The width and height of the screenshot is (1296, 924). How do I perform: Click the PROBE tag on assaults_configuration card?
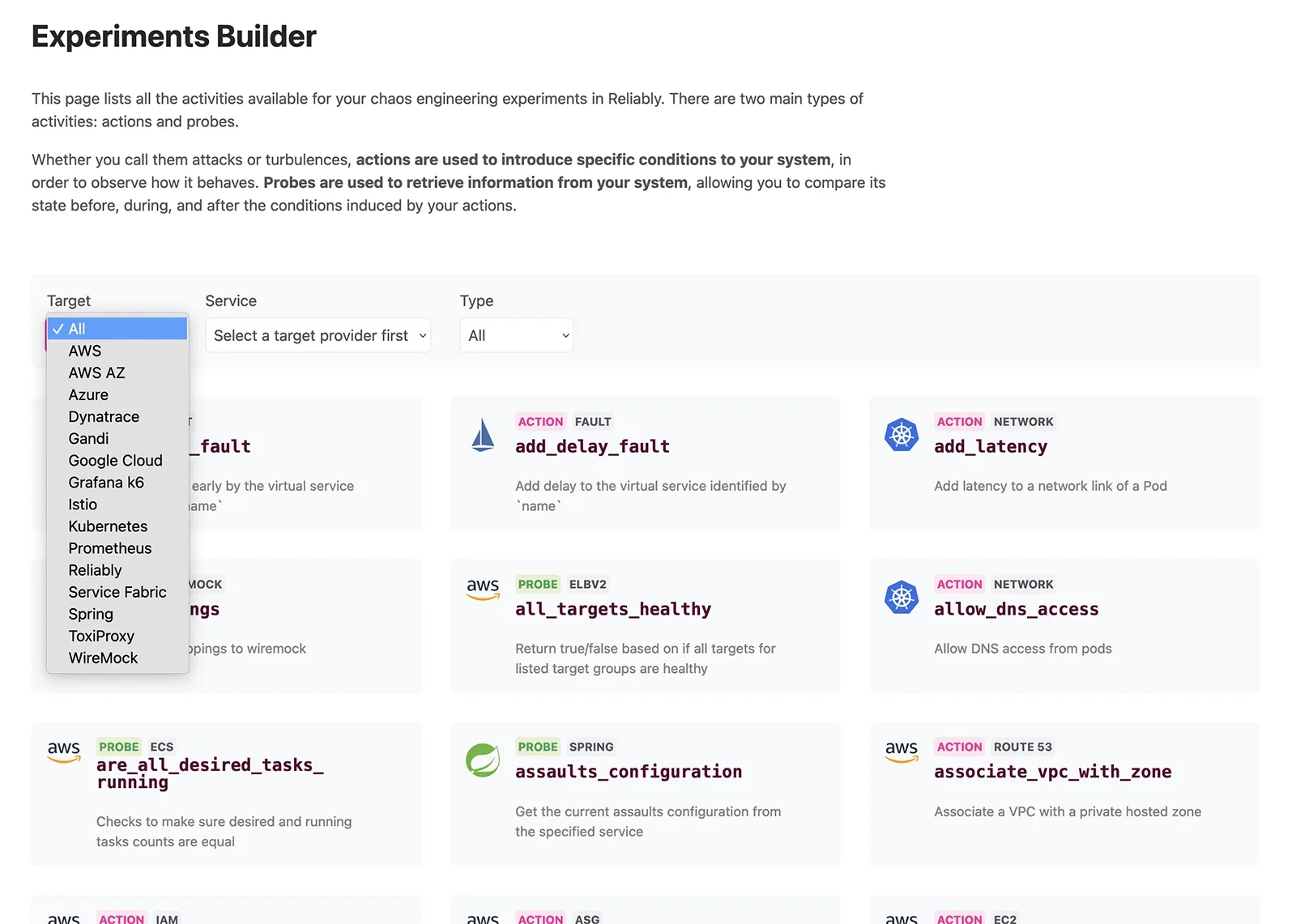[538, 747]
